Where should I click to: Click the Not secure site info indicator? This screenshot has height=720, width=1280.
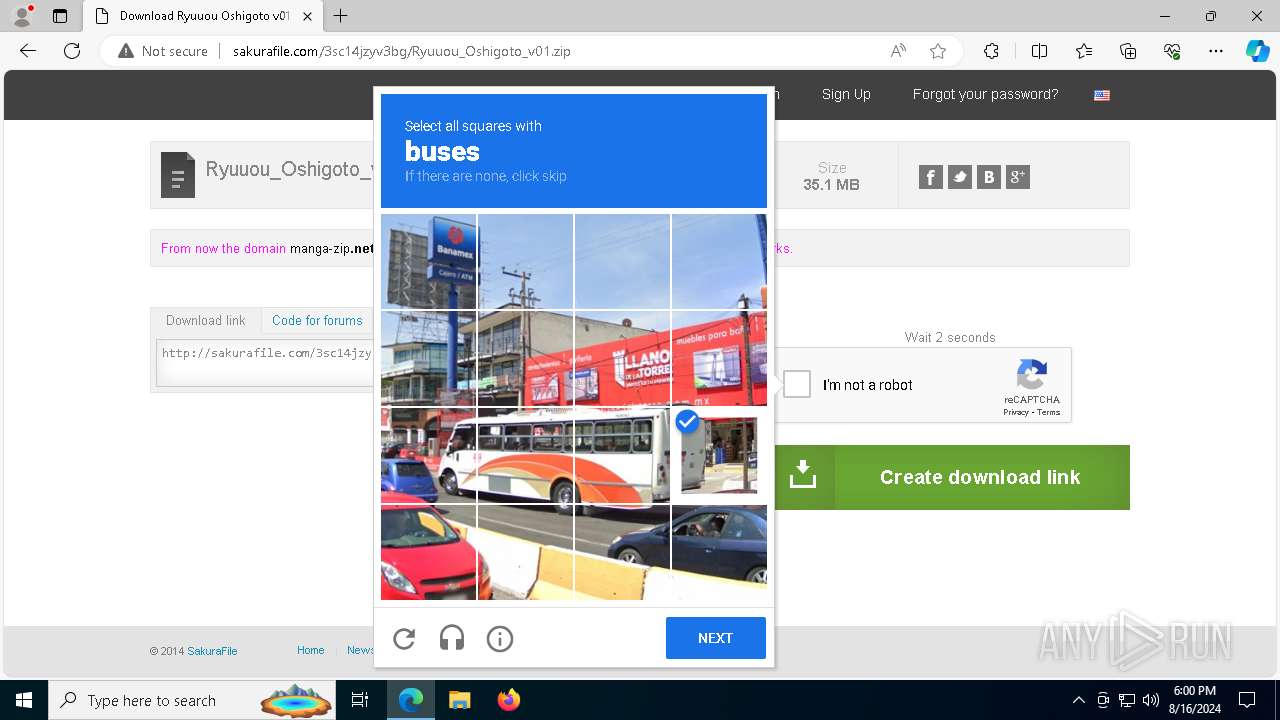163,51
